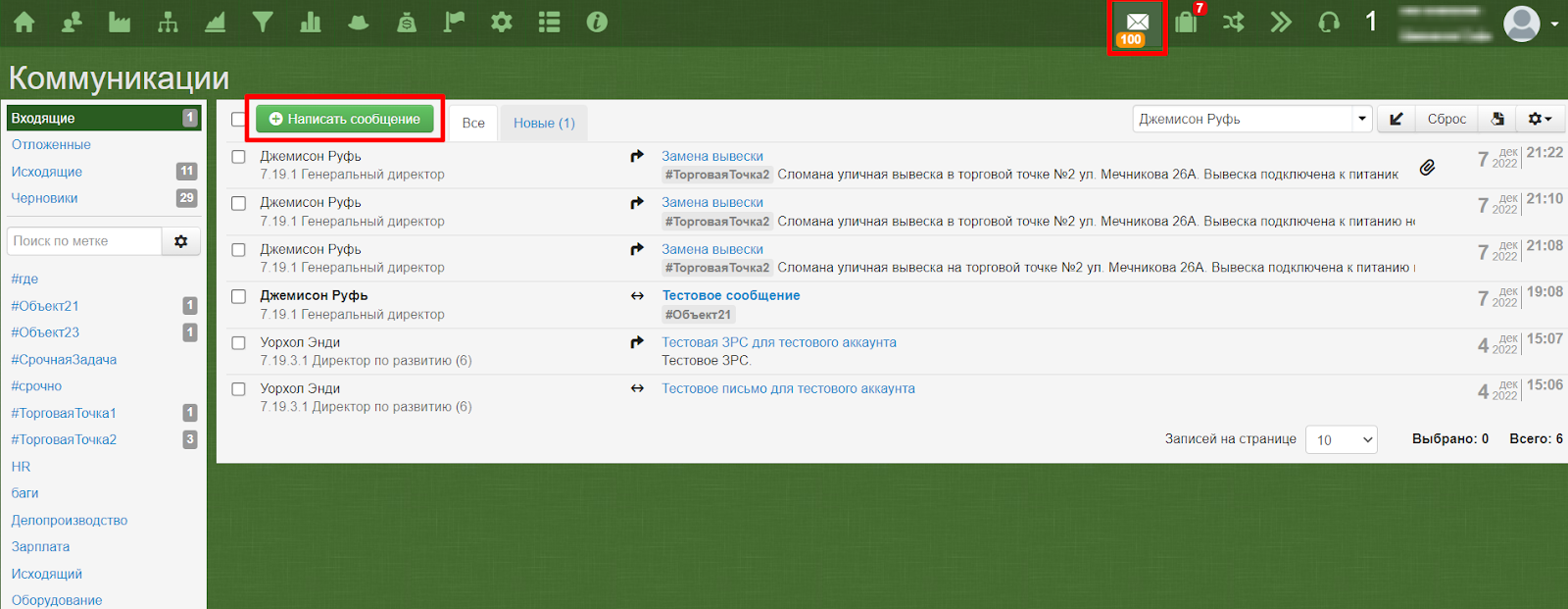Open the money bag icon
Image resolution: width=1568 pixels, height=609 pixels.
click(x=407, y=22)
